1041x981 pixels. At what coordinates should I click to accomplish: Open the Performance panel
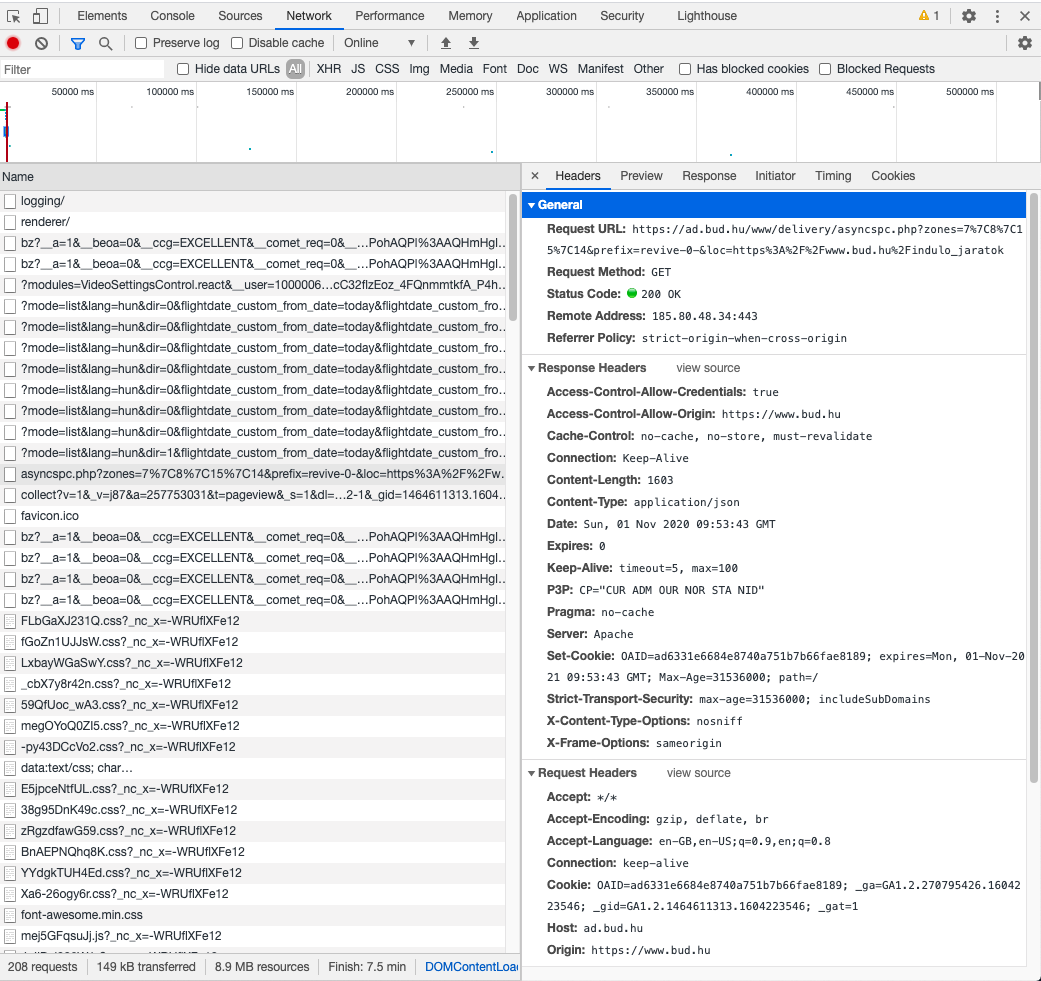390,16
